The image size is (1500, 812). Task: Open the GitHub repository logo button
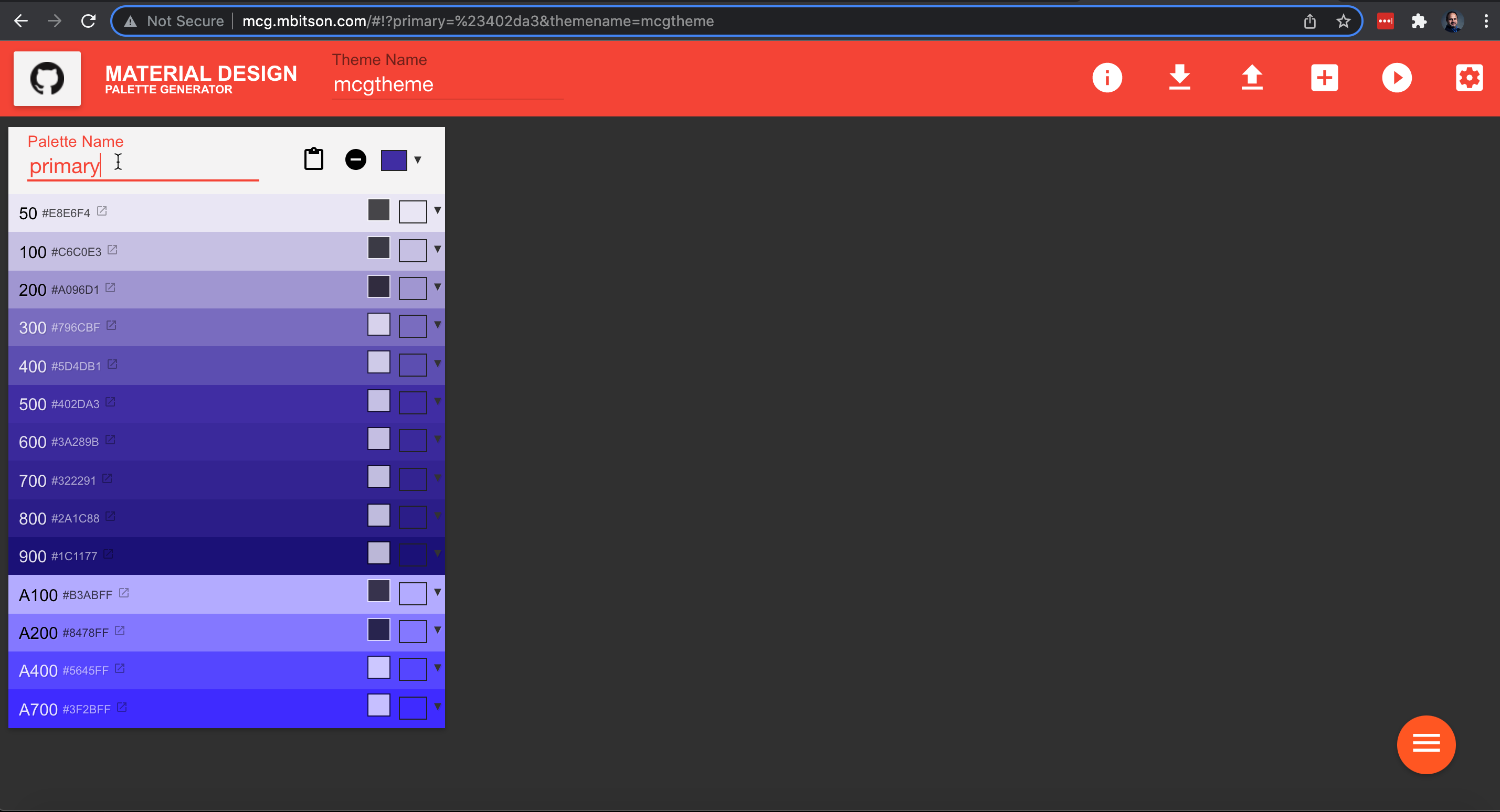click(x=47, y=78)
